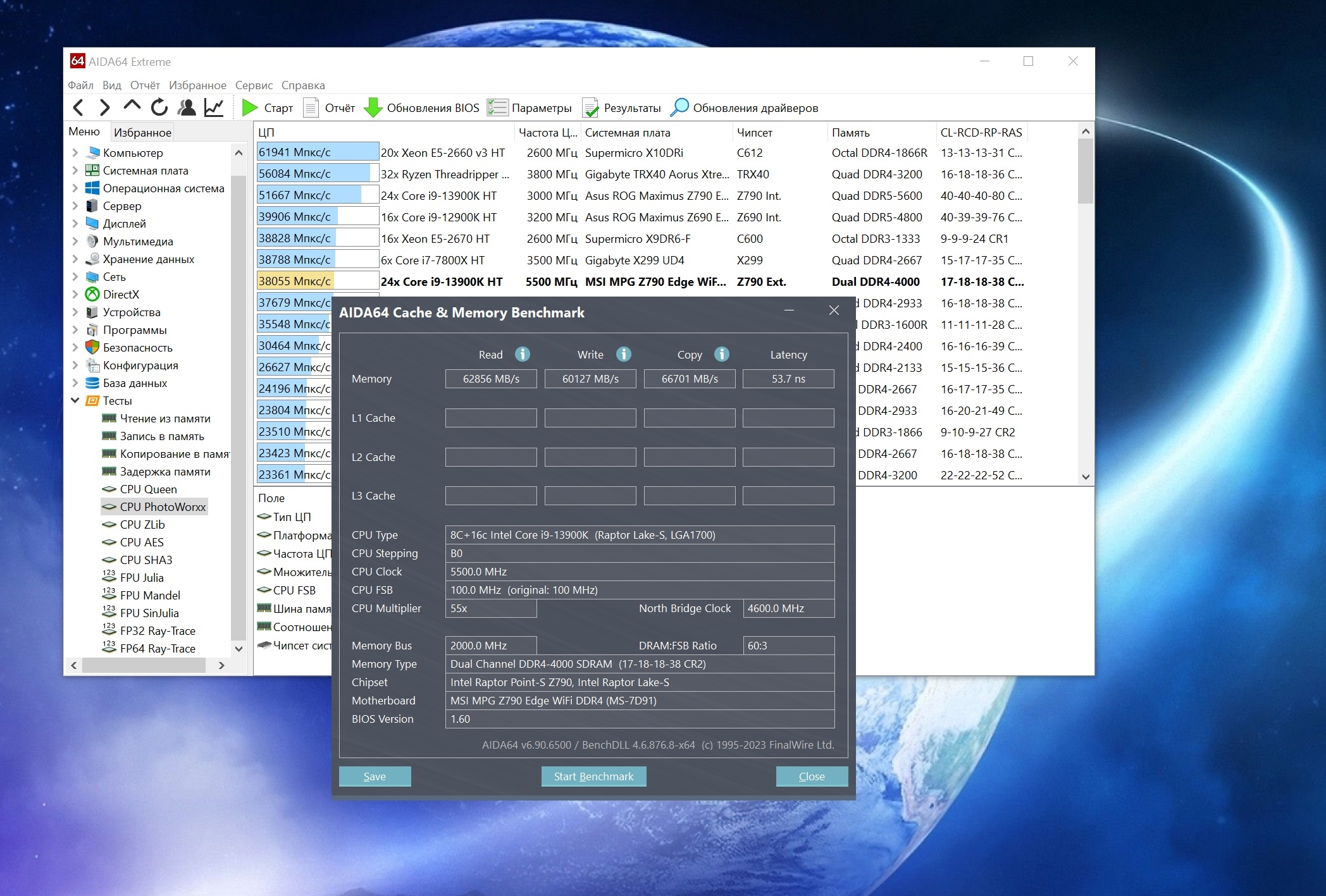1326x896 pixels.
Task: Click the refresh arrow toolbar icon
Action: (x=159, y=107)
